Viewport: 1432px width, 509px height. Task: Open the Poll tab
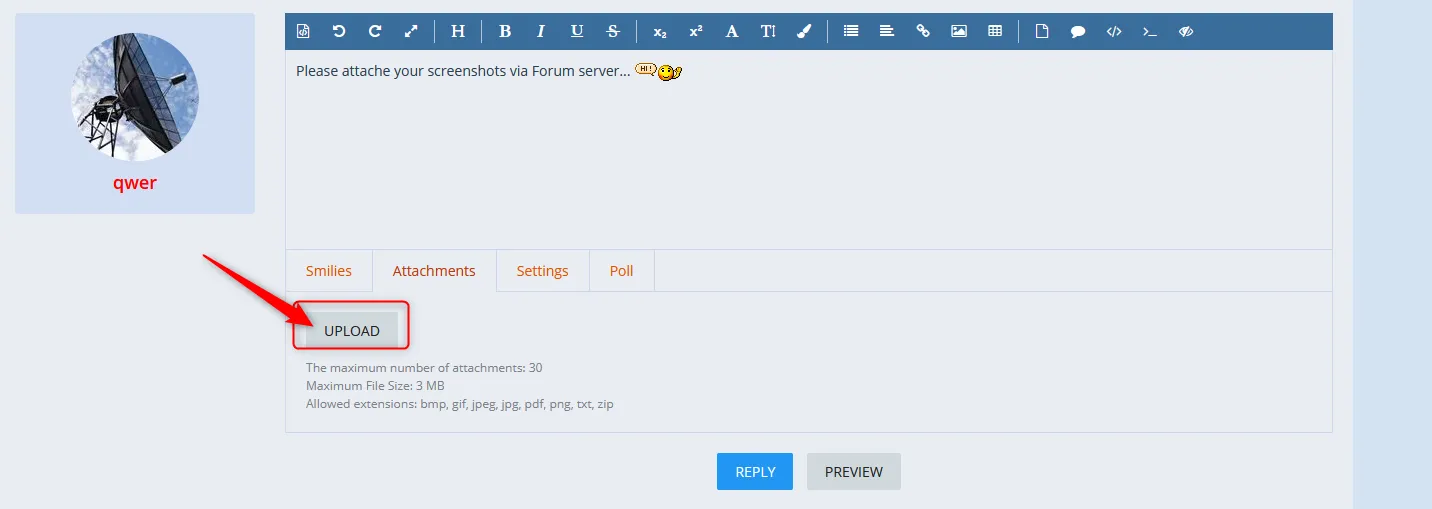pos(622,271)
